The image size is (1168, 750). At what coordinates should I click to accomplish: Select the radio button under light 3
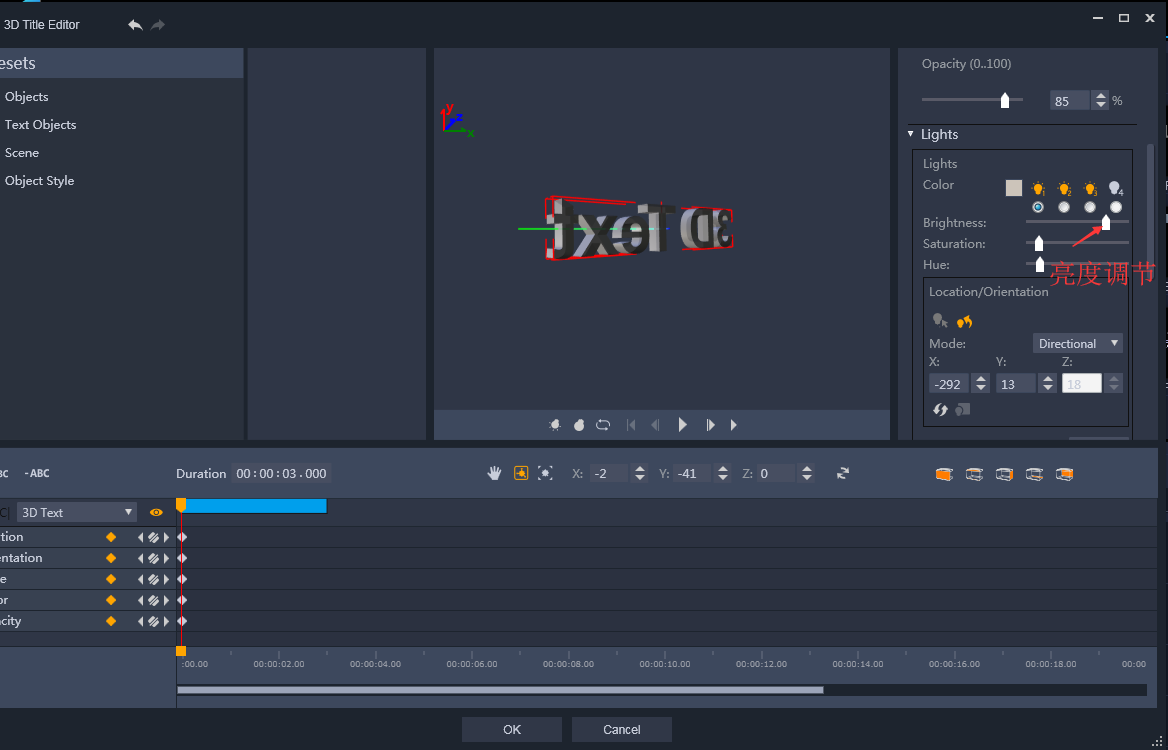click(1090, 207)
